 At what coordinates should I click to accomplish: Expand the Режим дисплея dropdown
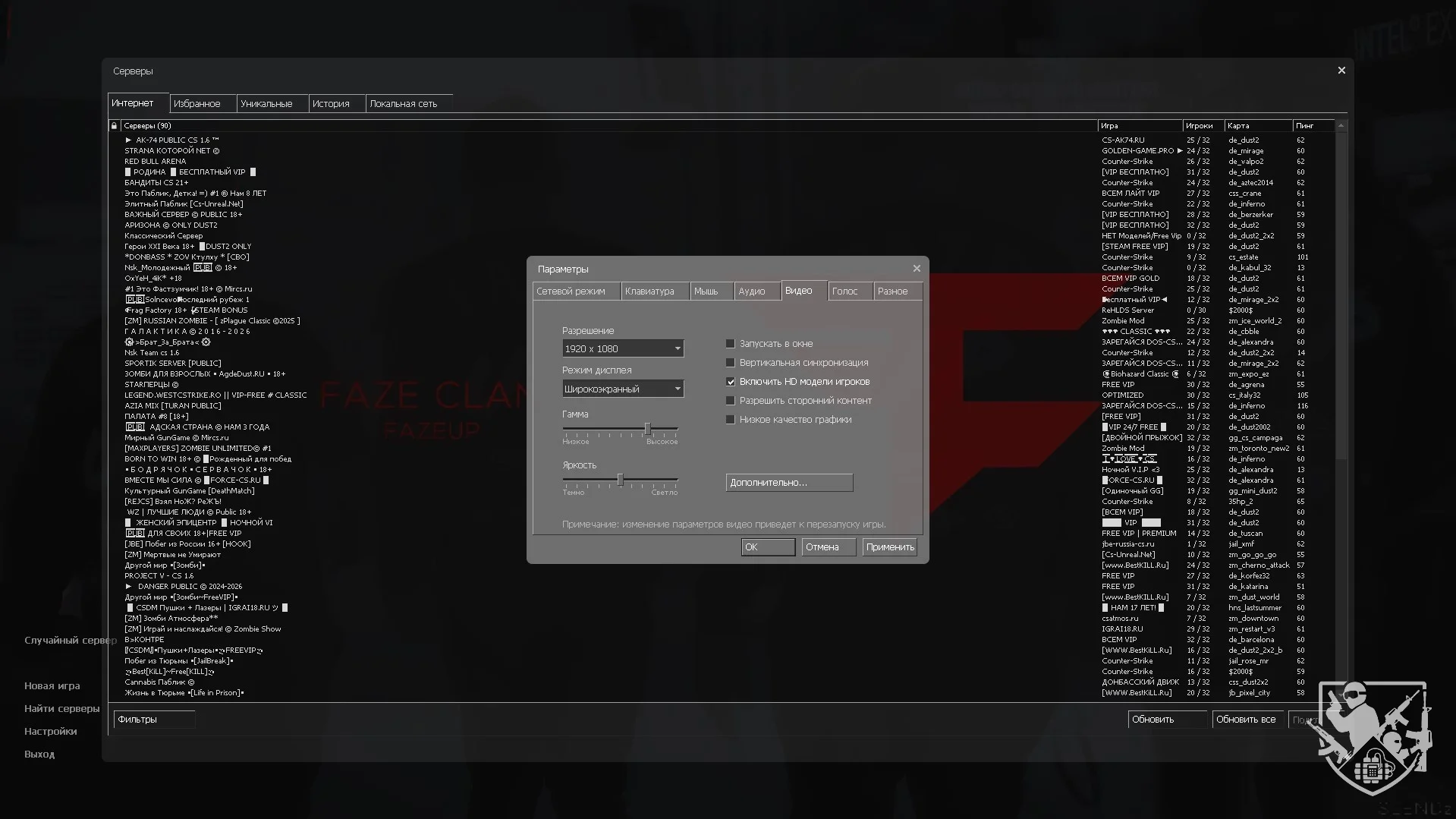pyautogui.click(x=622, y=389)
